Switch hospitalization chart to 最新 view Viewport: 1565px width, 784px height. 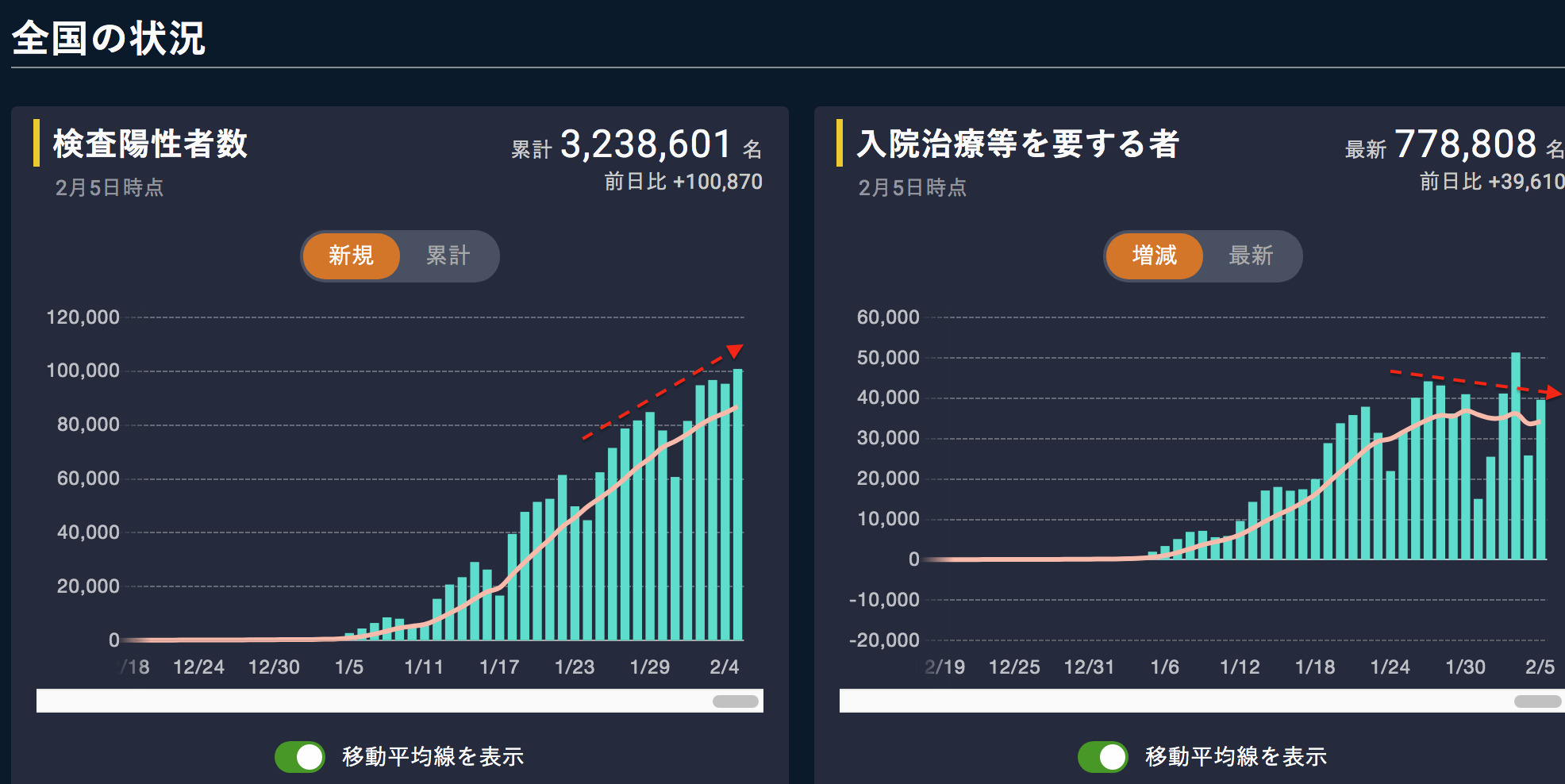point(1251,256)
